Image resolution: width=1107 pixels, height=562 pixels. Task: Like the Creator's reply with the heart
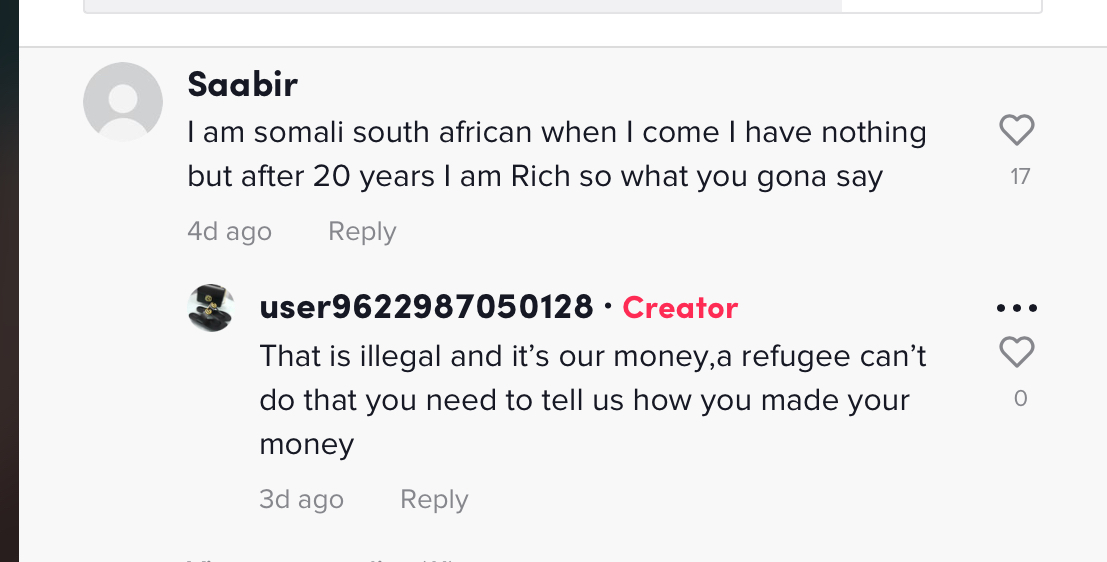pos(1017,352)
